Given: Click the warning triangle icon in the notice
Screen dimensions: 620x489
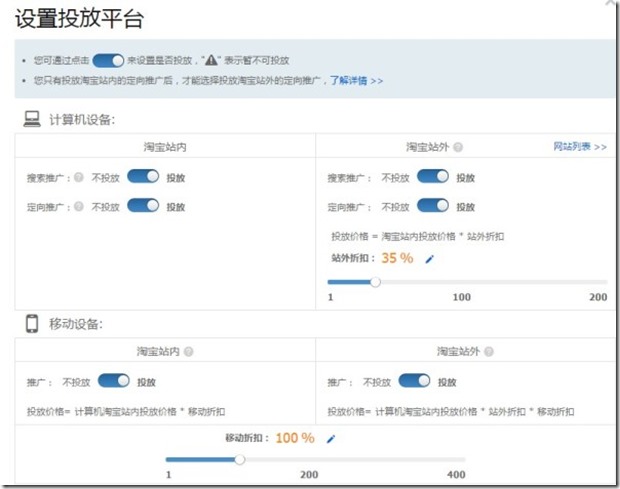Looking at the screenshot, I should (x=213, y=60).
